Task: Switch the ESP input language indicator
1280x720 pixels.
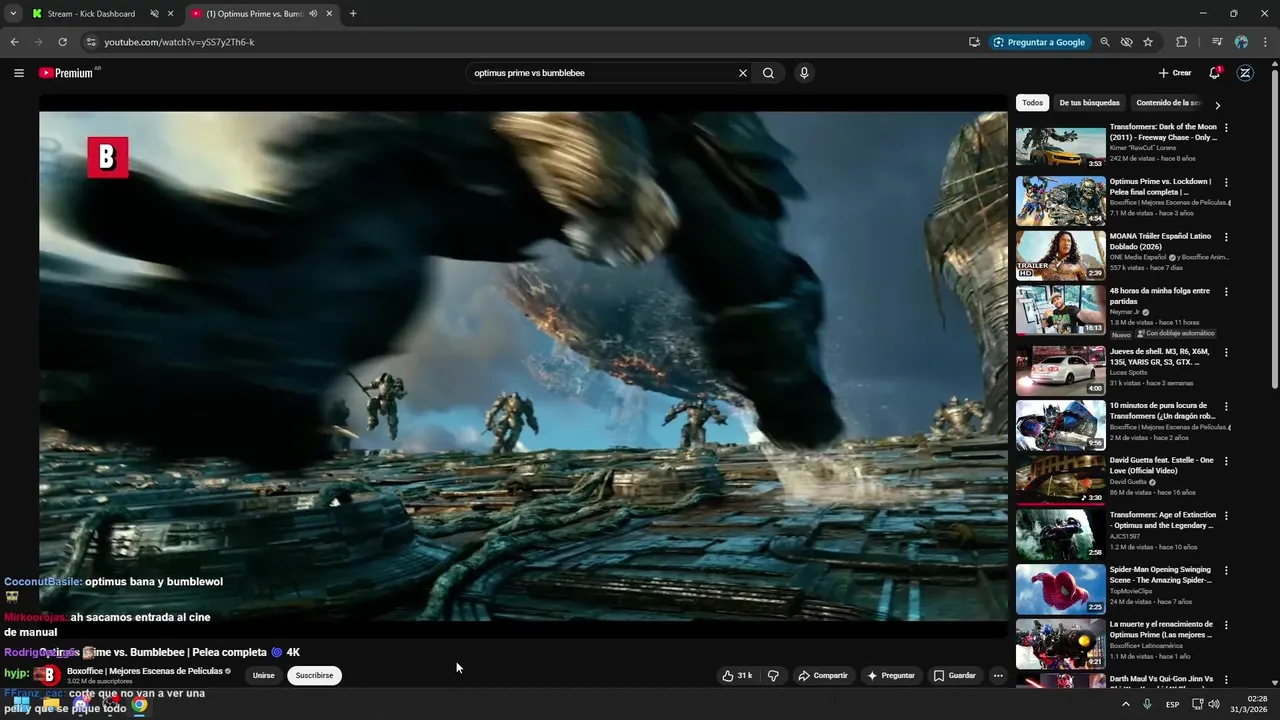Action: click(1172, 704)
